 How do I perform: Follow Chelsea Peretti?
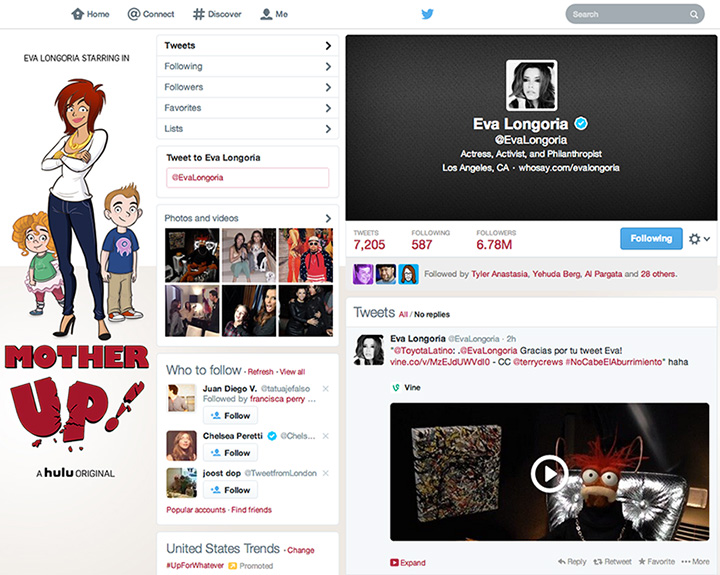[231, 453]
